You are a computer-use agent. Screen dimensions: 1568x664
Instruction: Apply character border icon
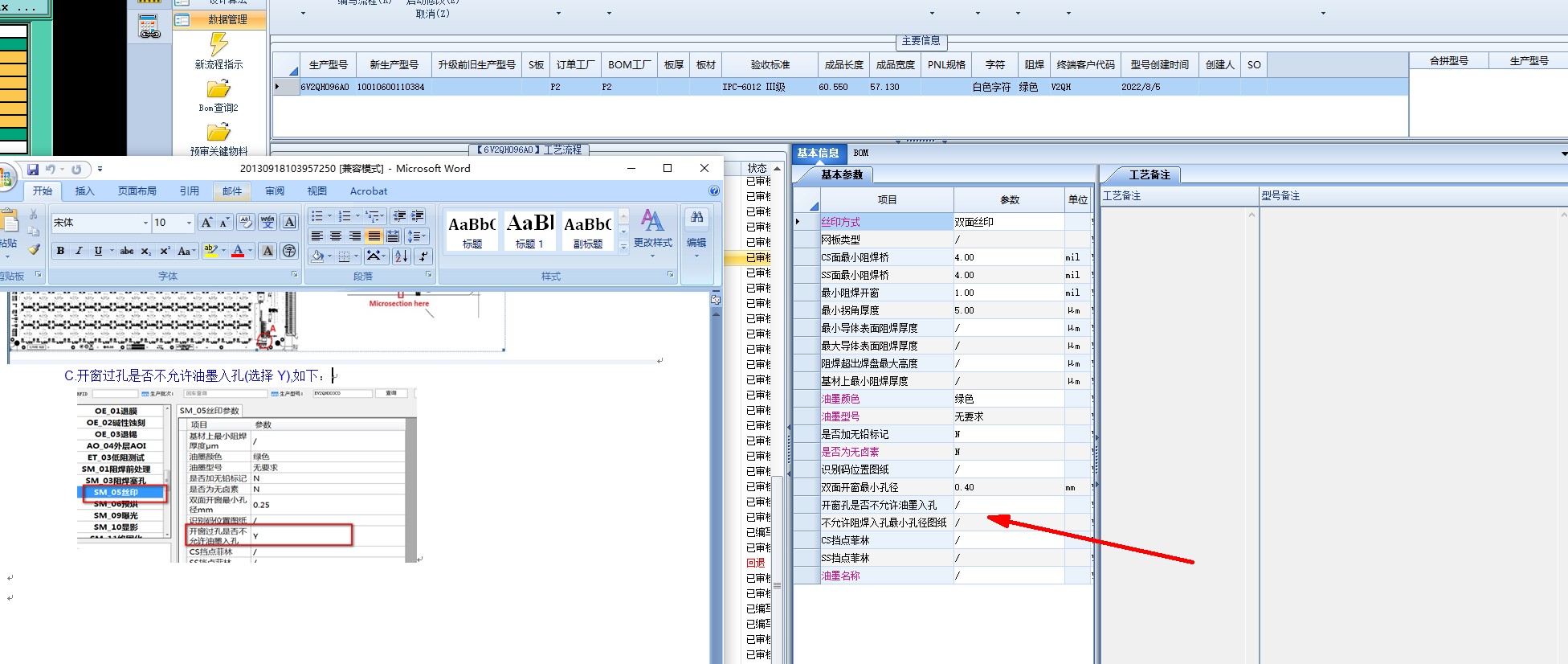pyautogui.click(x=290, y=223)
